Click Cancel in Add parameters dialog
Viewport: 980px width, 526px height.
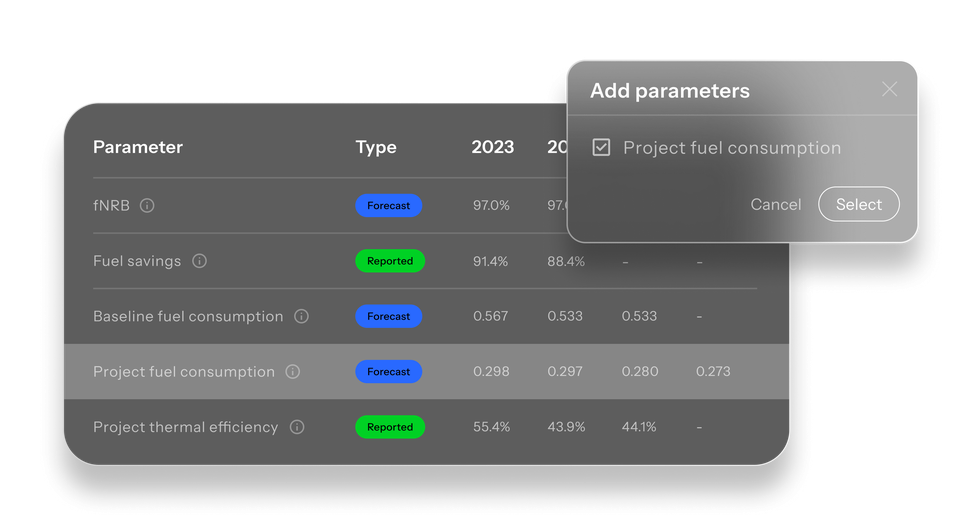776,204
